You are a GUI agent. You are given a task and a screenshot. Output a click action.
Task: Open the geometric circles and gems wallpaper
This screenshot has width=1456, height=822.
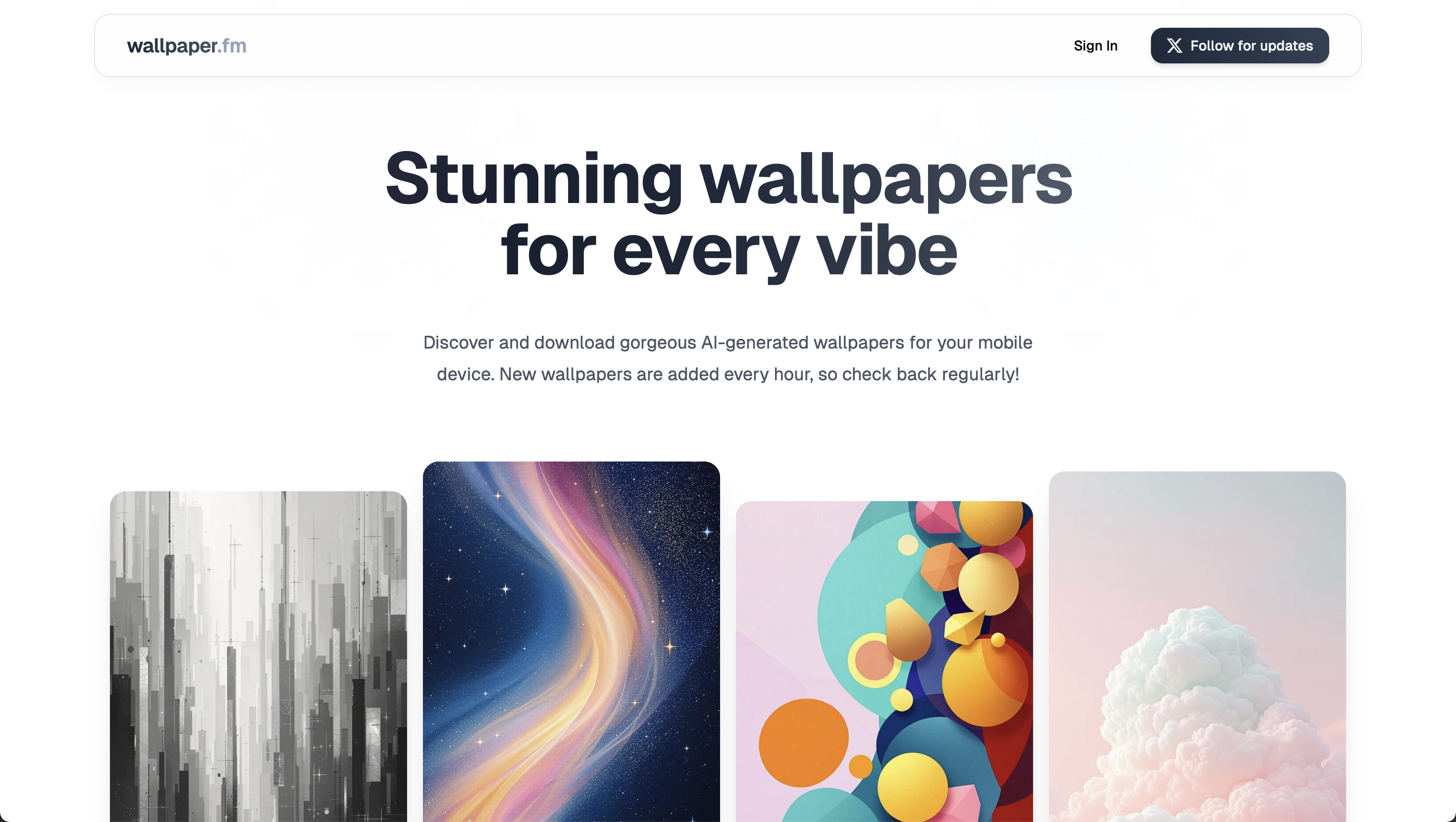click(884, 662)
